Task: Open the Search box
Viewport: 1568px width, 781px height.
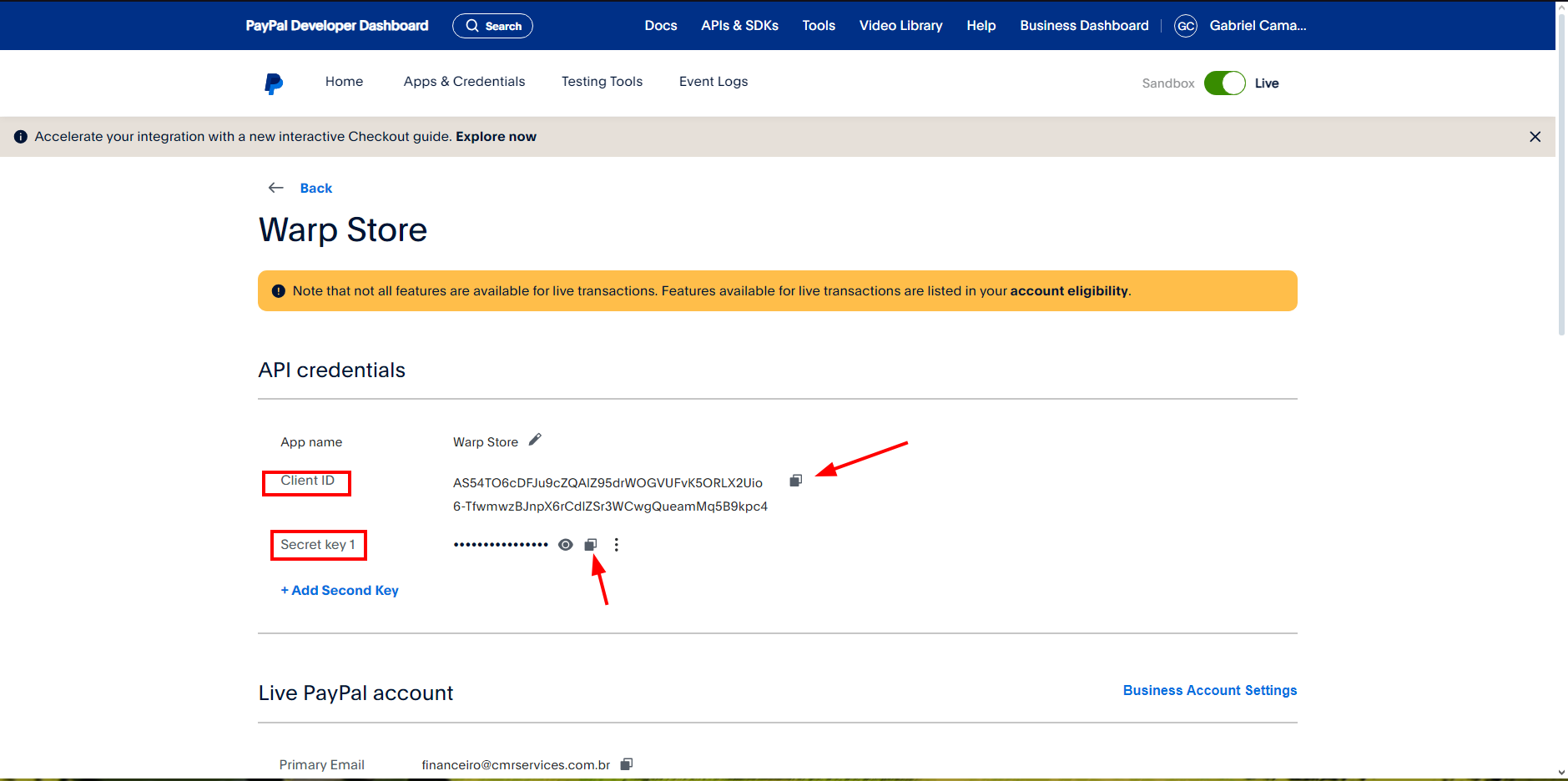Action: pos(492,26)
